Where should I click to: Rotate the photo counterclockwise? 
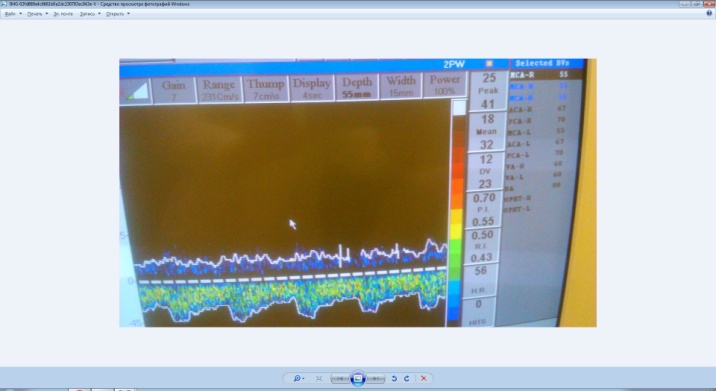click(394, 378)
